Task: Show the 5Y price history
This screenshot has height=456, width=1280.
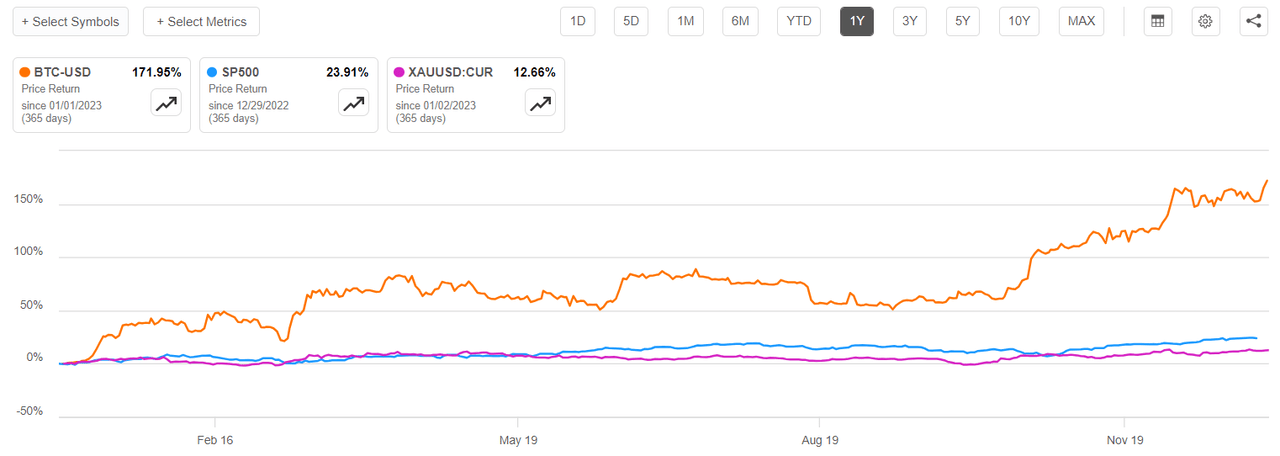Action: (962, 21)
